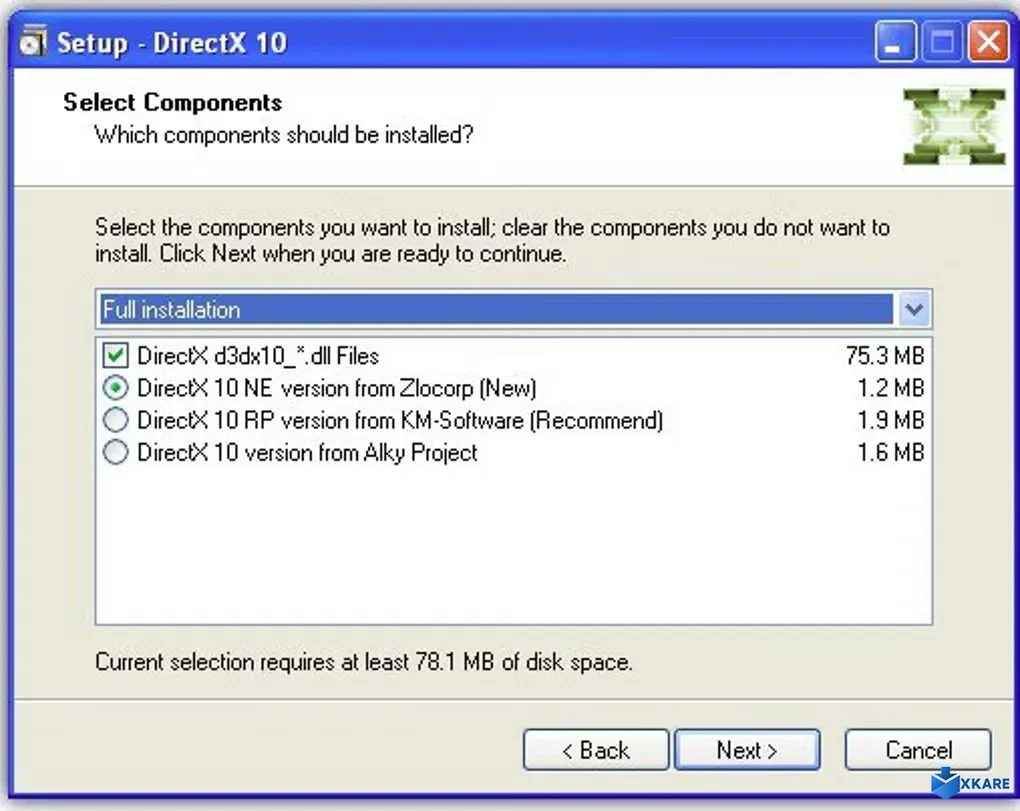Select DirectX 10 RP version from KM-Software
The width and height of the screenshot is (1020, 811).
pos(115,420)
